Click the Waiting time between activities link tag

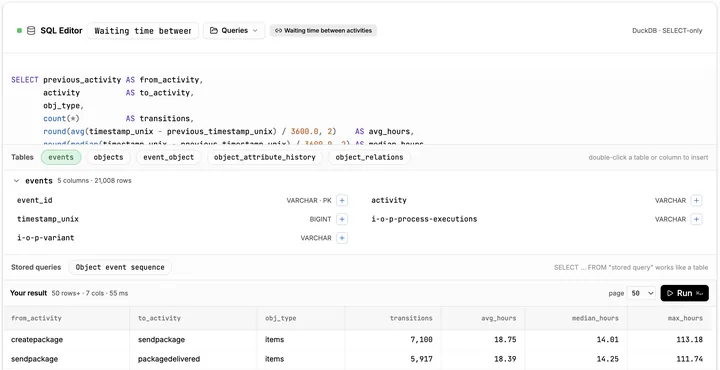[x=323, y=31]
